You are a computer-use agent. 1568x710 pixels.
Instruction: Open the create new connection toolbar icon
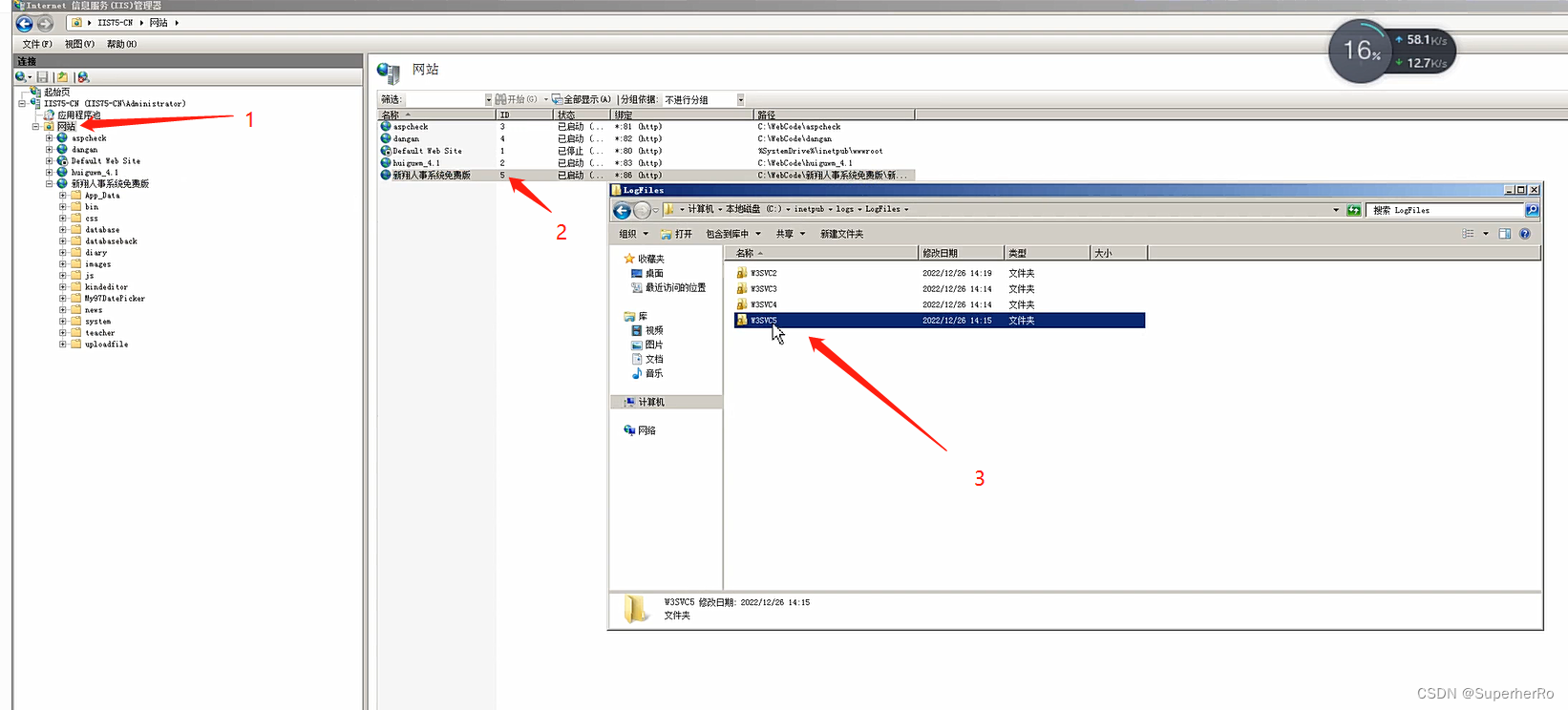pos(21,77)
